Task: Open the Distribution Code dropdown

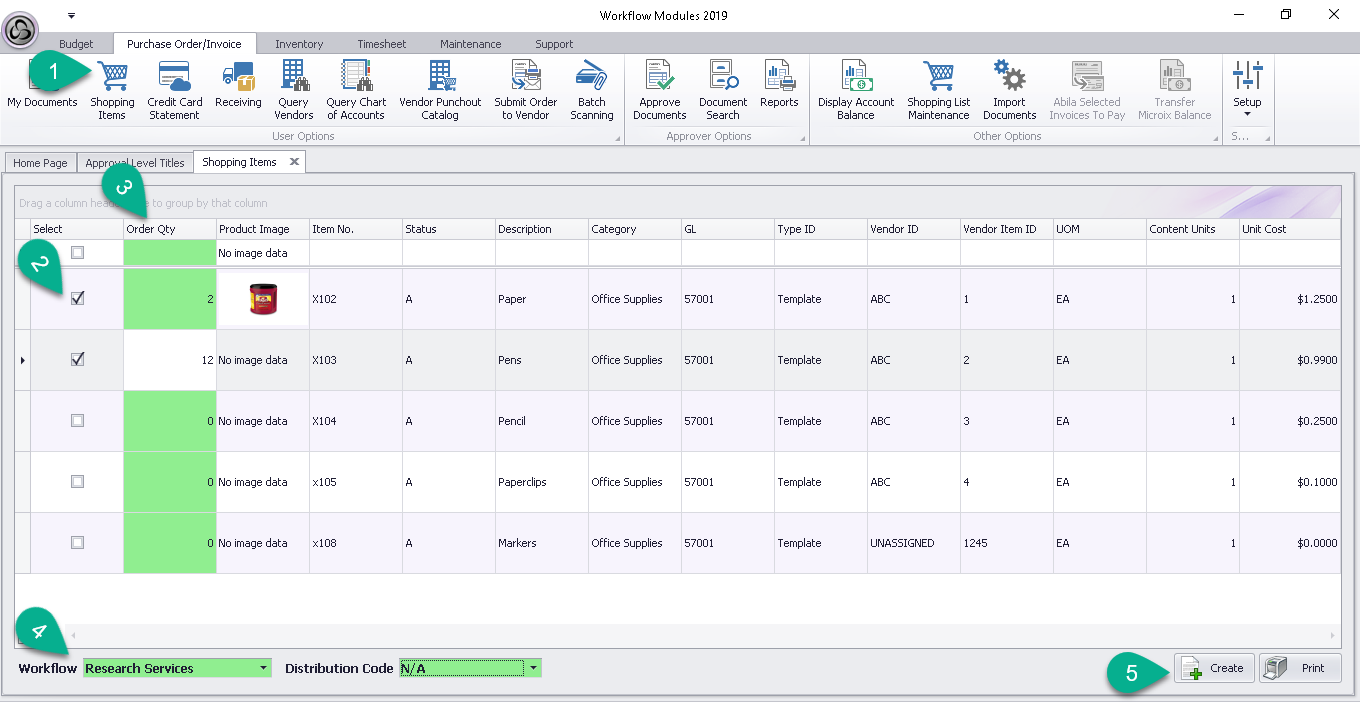Action: pos(534,668)
